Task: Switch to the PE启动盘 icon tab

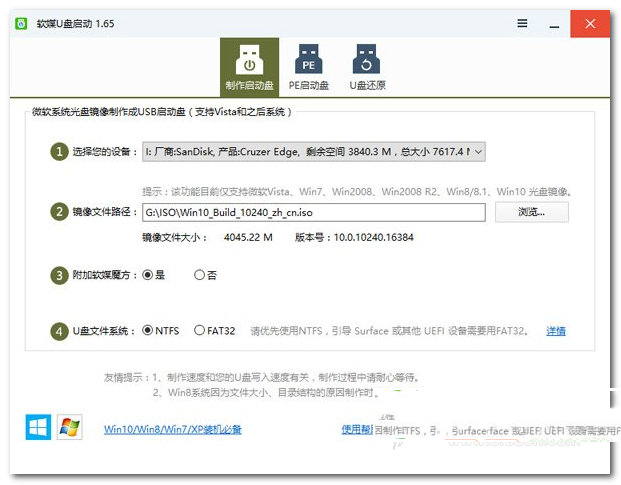Action: (309, 66)
